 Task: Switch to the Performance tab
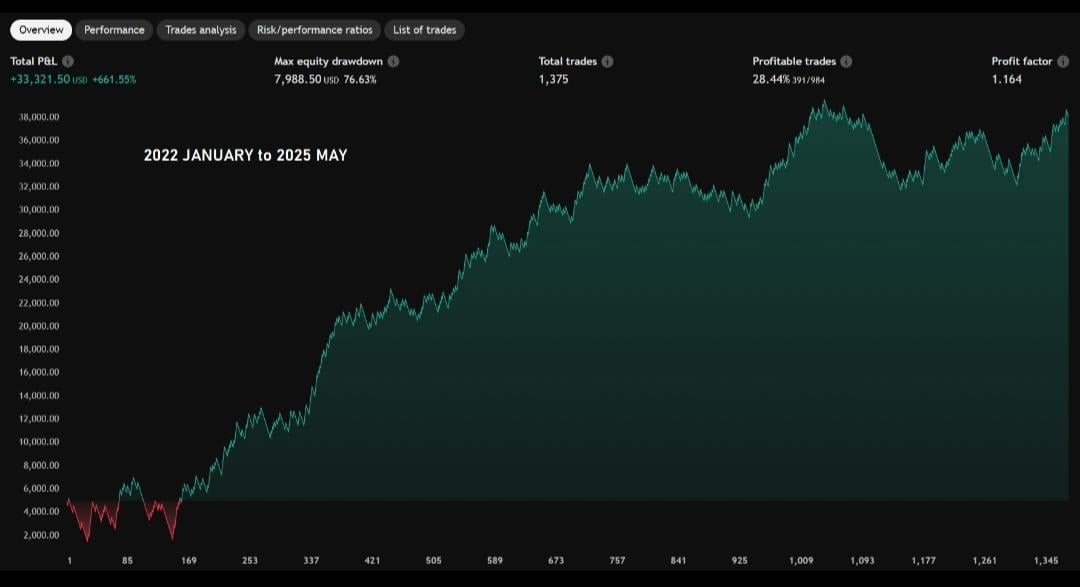coord(114,30)
